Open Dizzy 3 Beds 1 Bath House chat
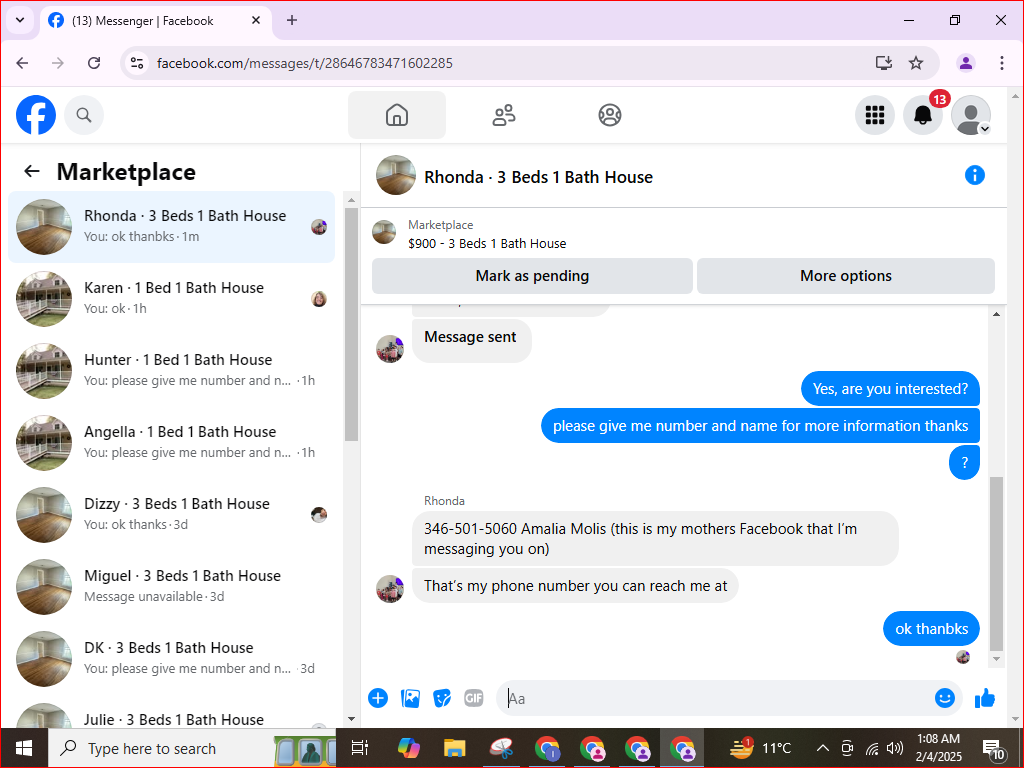 [x=172, y=514]
